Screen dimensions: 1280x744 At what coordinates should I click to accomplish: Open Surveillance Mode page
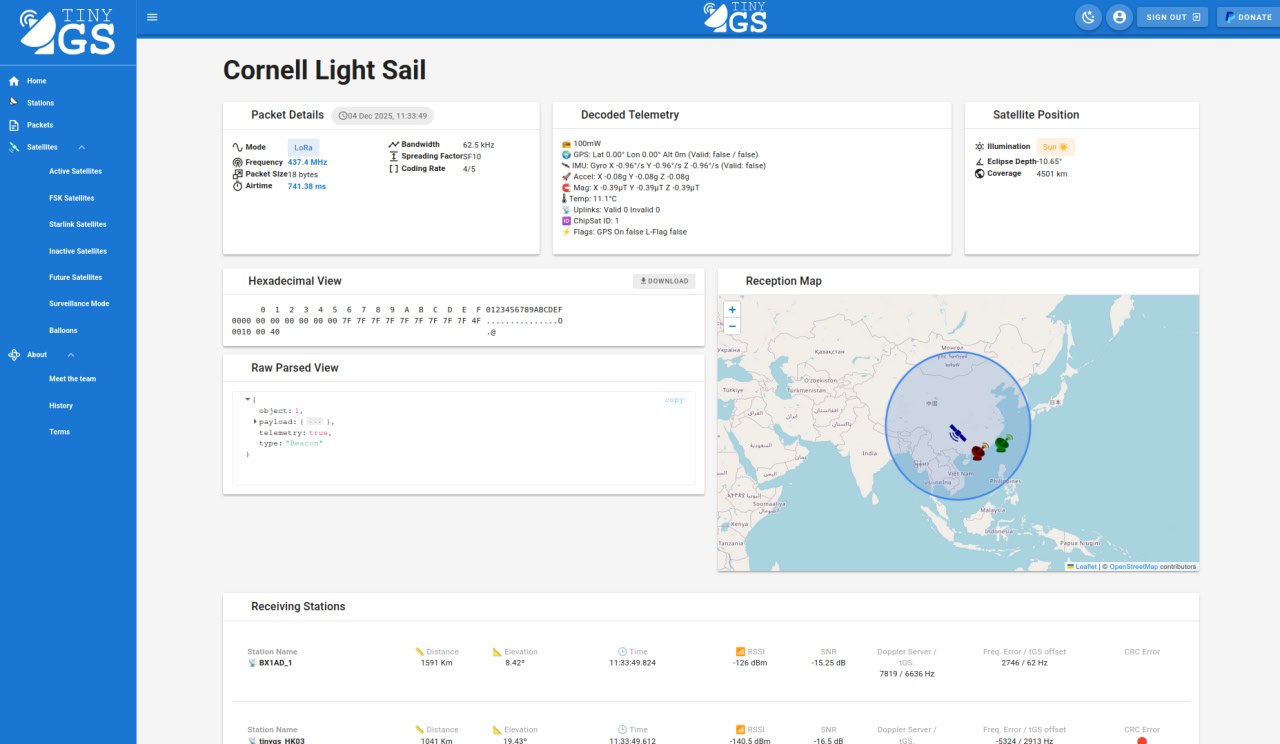79,303
